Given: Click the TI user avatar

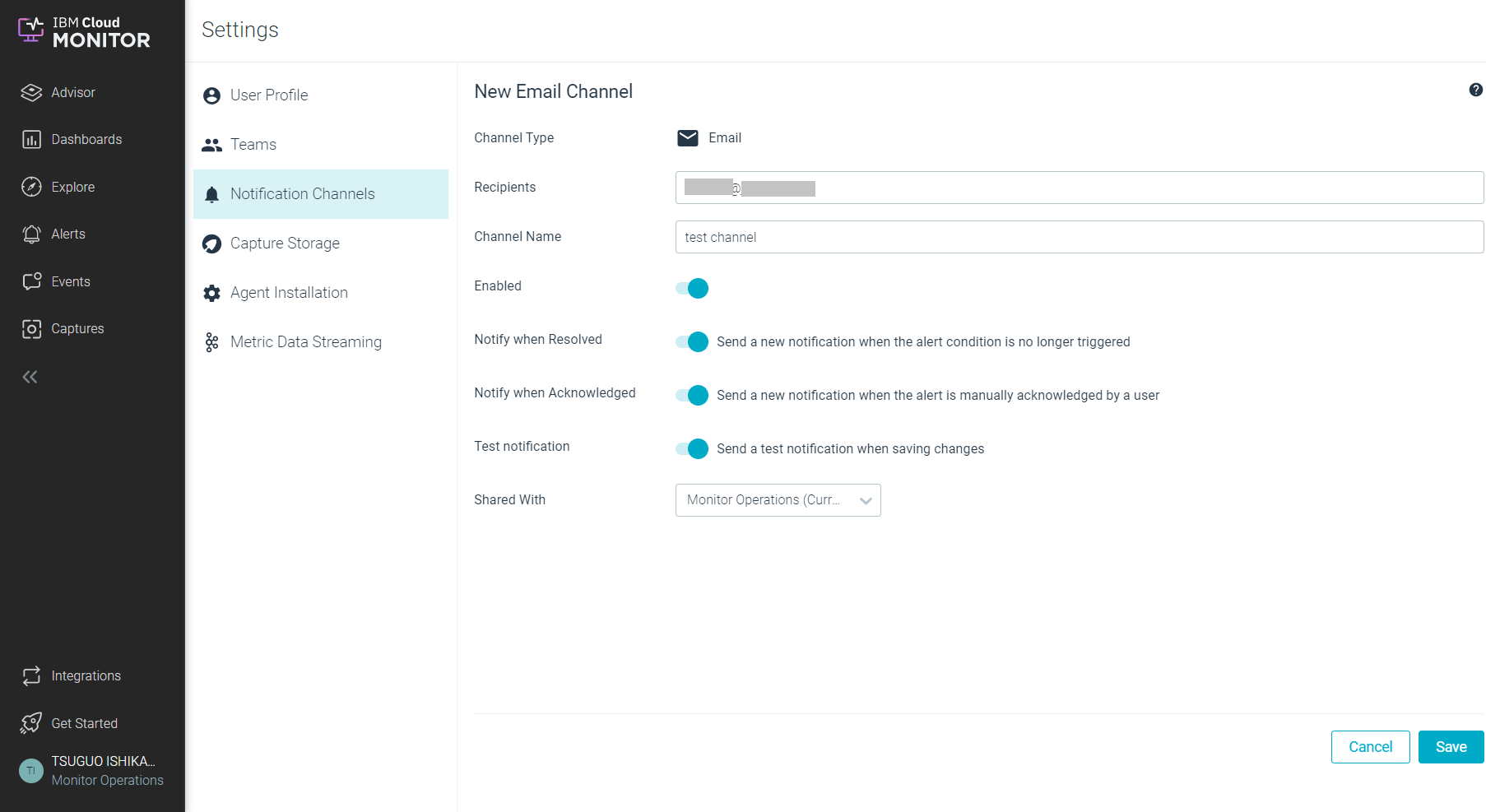Looking at the screenshot, I should tap(31, 771).
